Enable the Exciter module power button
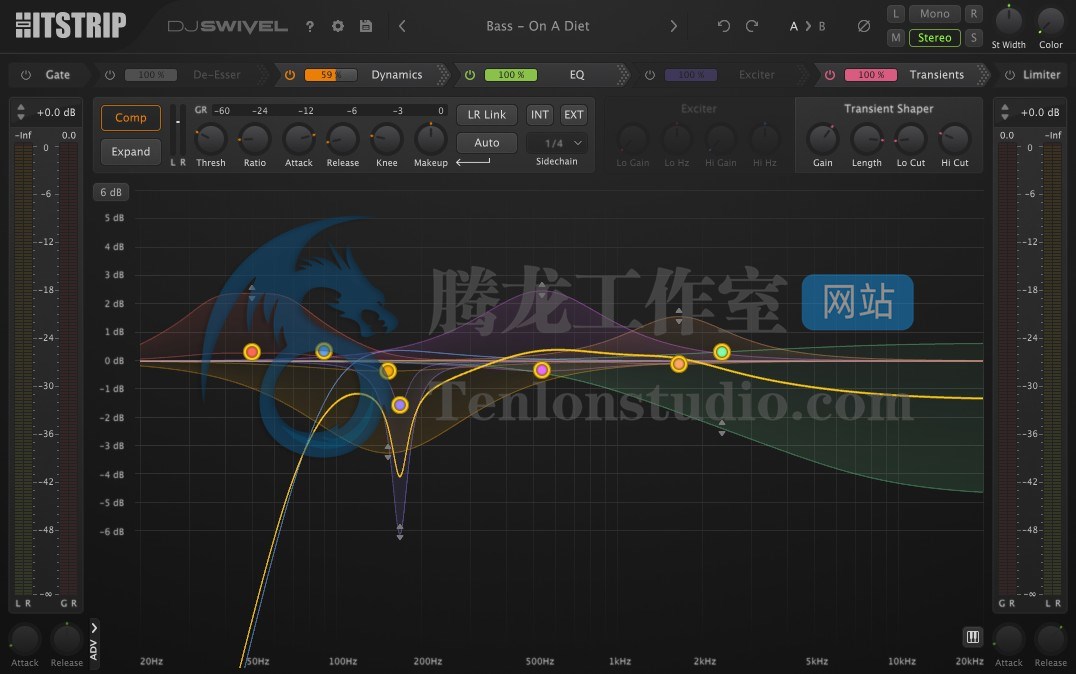 click(650, 75)
